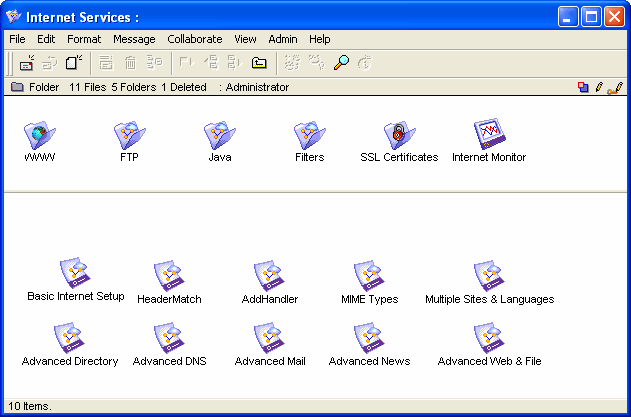Click the grayed-out next-in-thread toolbar icon
Screen dimensions: 631x417
point(235,63)
